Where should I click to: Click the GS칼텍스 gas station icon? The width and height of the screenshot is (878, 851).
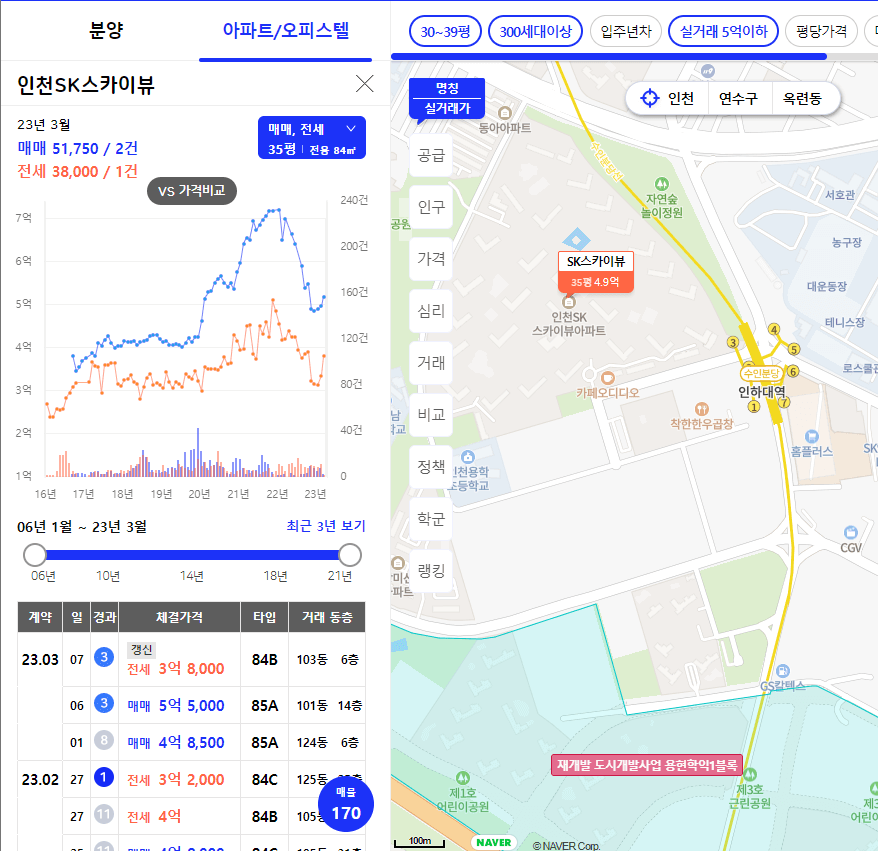pyautogui.click(x=783, y=671)
